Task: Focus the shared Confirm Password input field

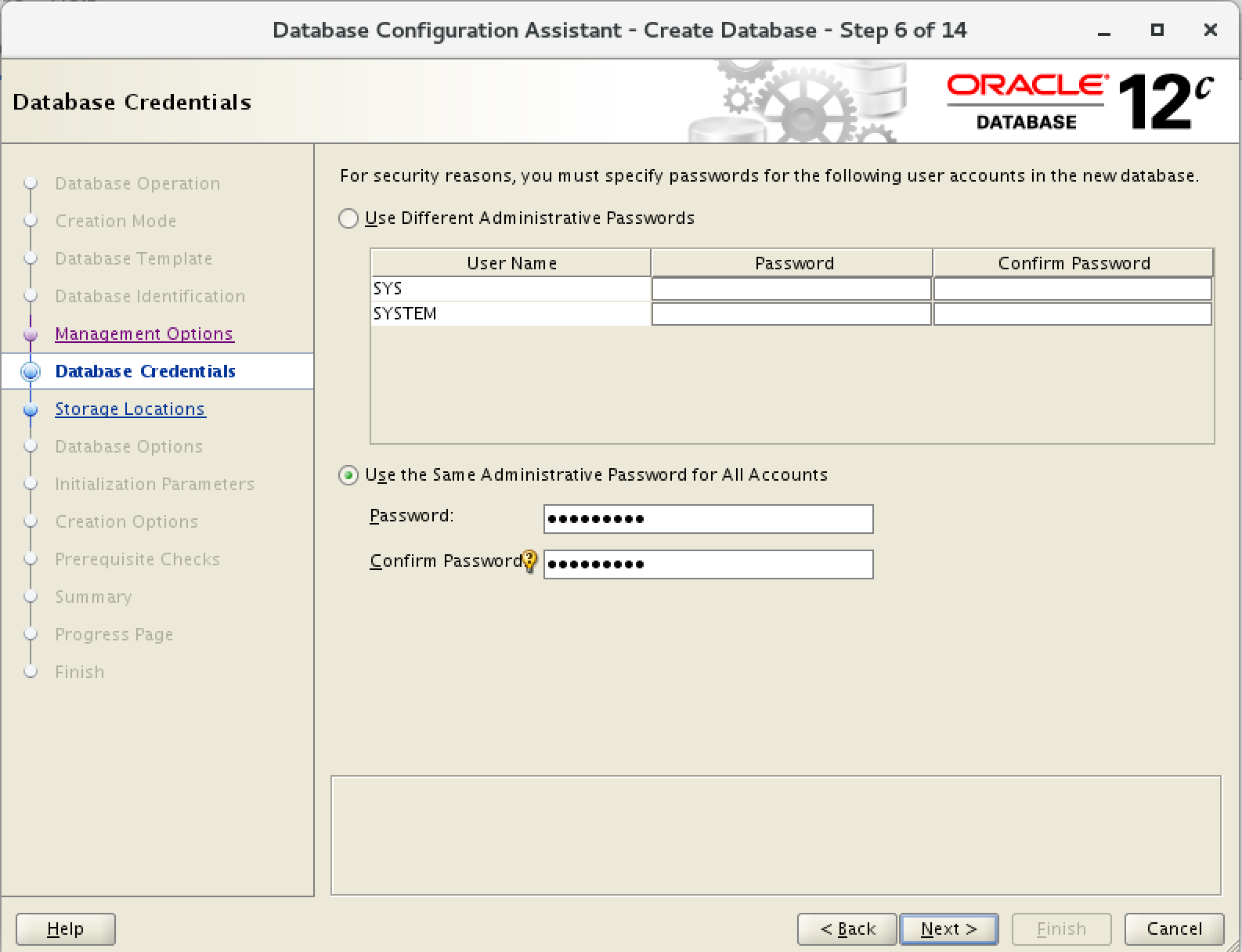Action: 708,564
